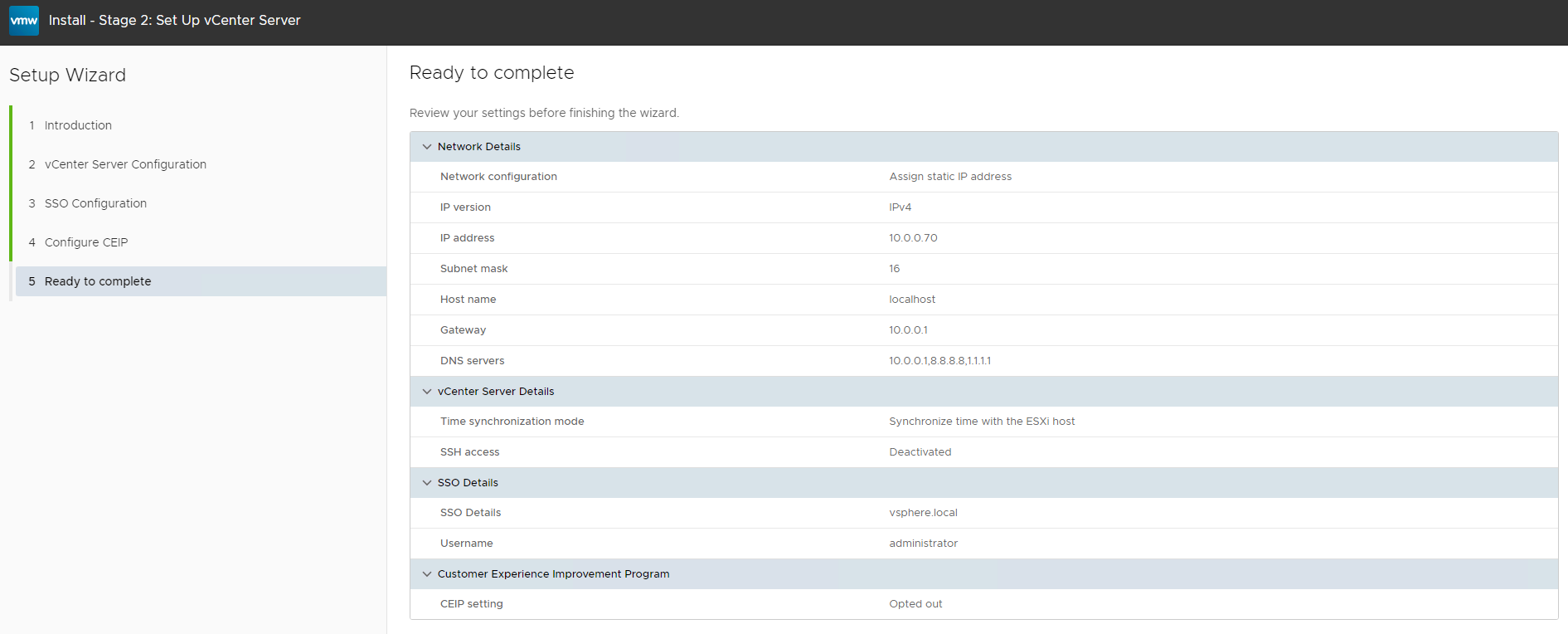Screen dimensions: 1568x634
Task: Go to Introduction wizard step
Action: tap(78, 125)
